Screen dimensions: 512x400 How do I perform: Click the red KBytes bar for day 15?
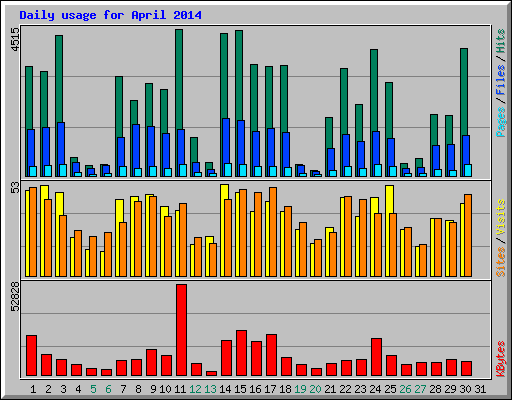pyautogui.click(x=241, y=353)
